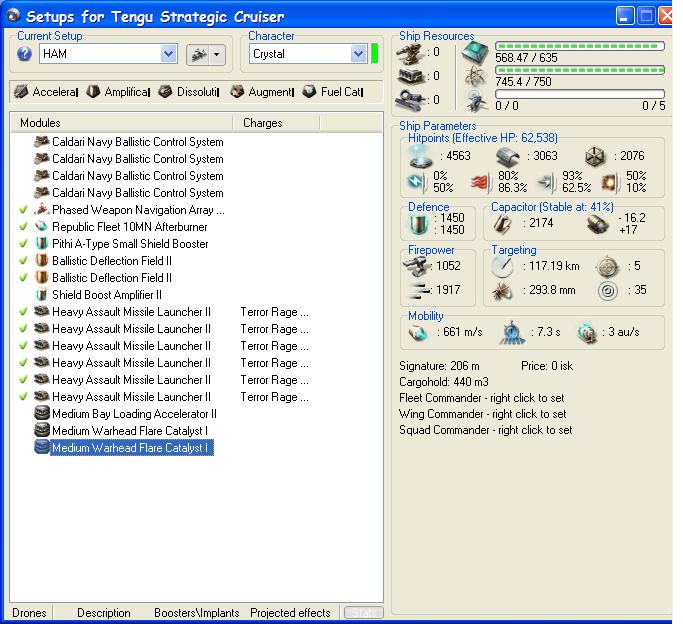
Task: Toggle second Heavy Assault Missile Launcher II checkmark
Action: 24,329
